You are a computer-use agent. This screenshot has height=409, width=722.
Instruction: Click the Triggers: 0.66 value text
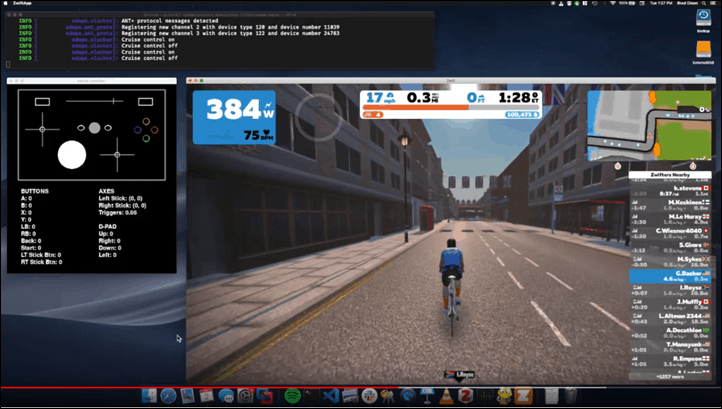(x=117, y=213)
